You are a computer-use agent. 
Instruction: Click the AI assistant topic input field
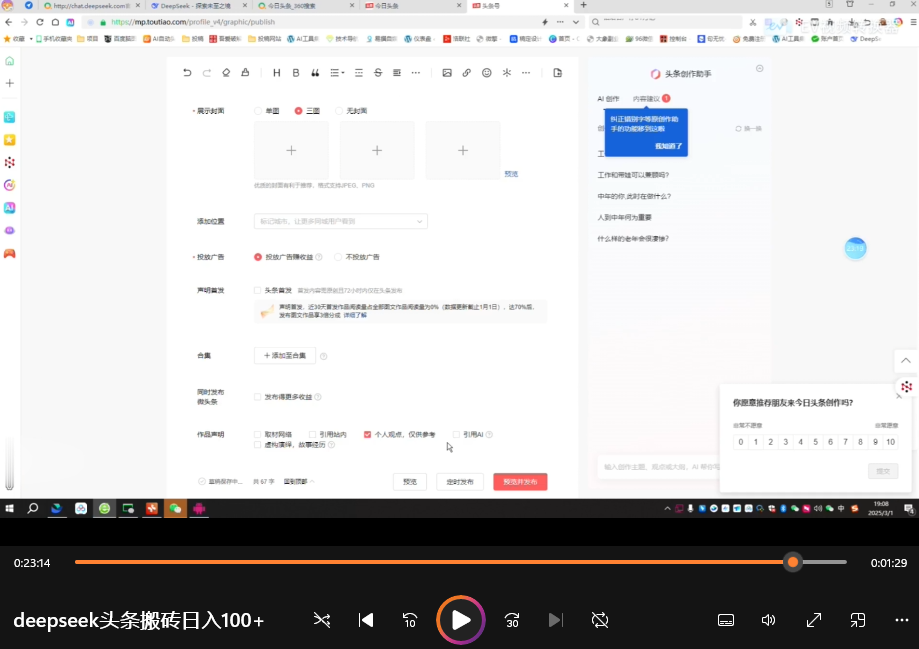click(658, 467)
